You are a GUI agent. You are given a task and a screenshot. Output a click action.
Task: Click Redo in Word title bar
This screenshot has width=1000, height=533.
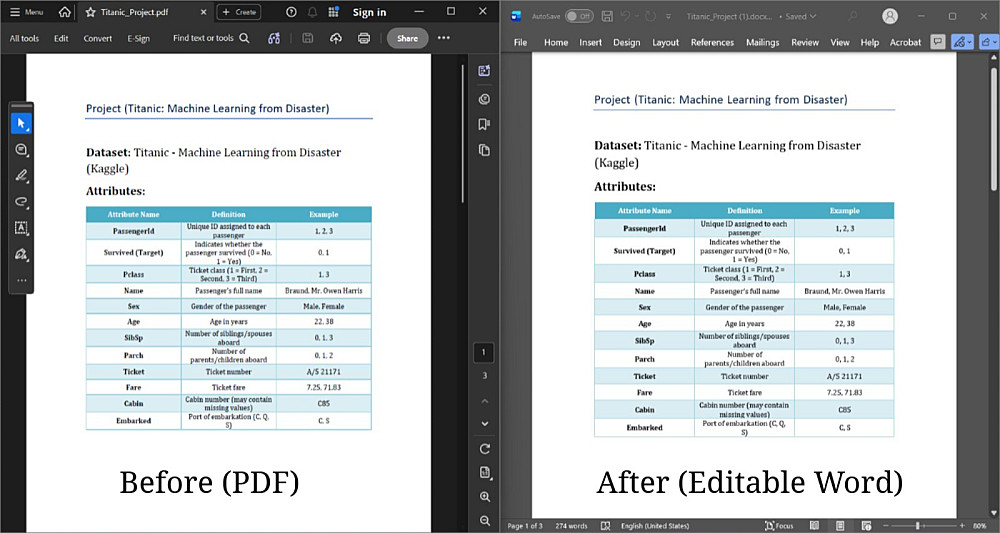coord(650,16)
